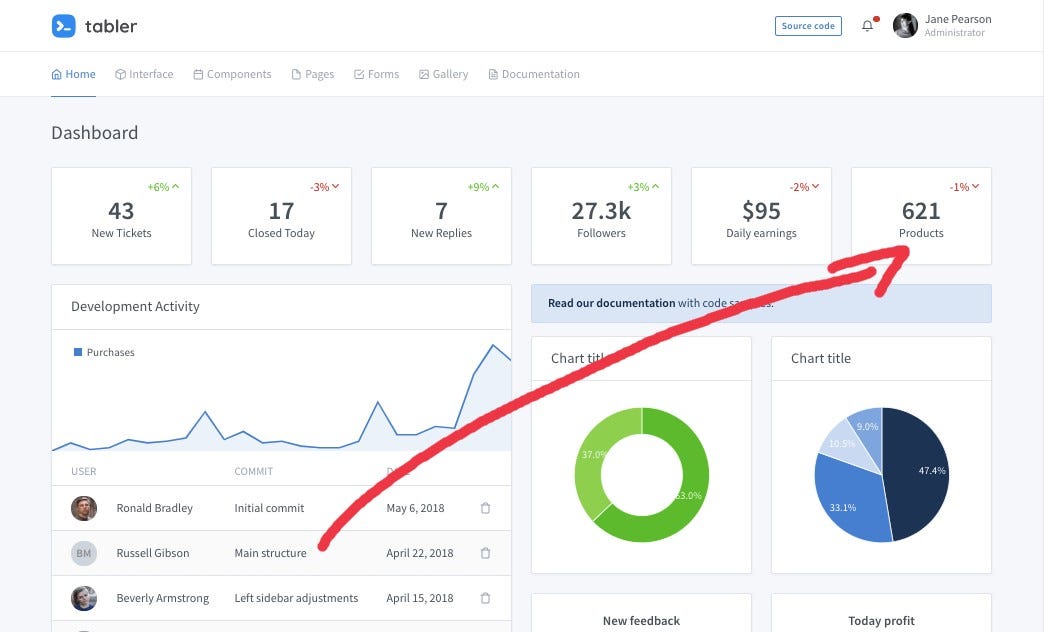This screenshot has width=1044, height=632.
Task: Switch to the Home tab
Action: coord(73,73)
